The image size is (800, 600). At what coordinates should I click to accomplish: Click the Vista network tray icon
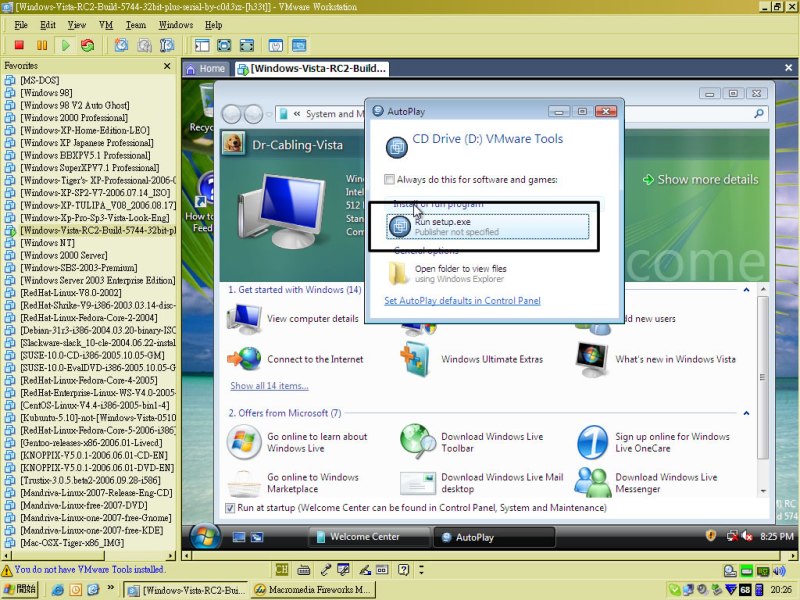point(732,536)
